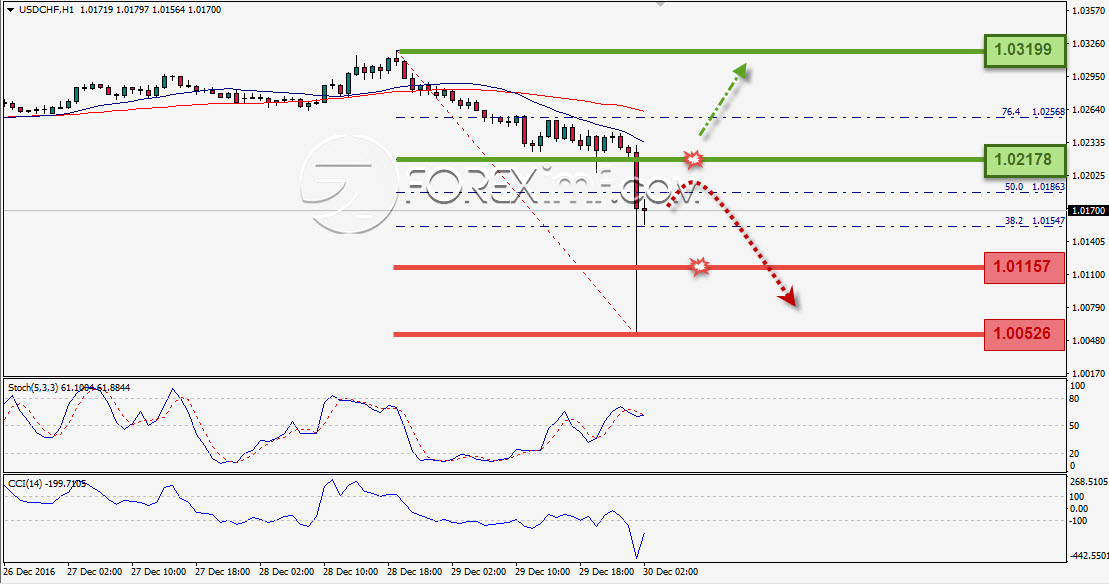This screenshot has height=584, width=1109.
Task: Click the -100 level on CCI scale
Action: pyautogui.click(x=1079, y=521)
